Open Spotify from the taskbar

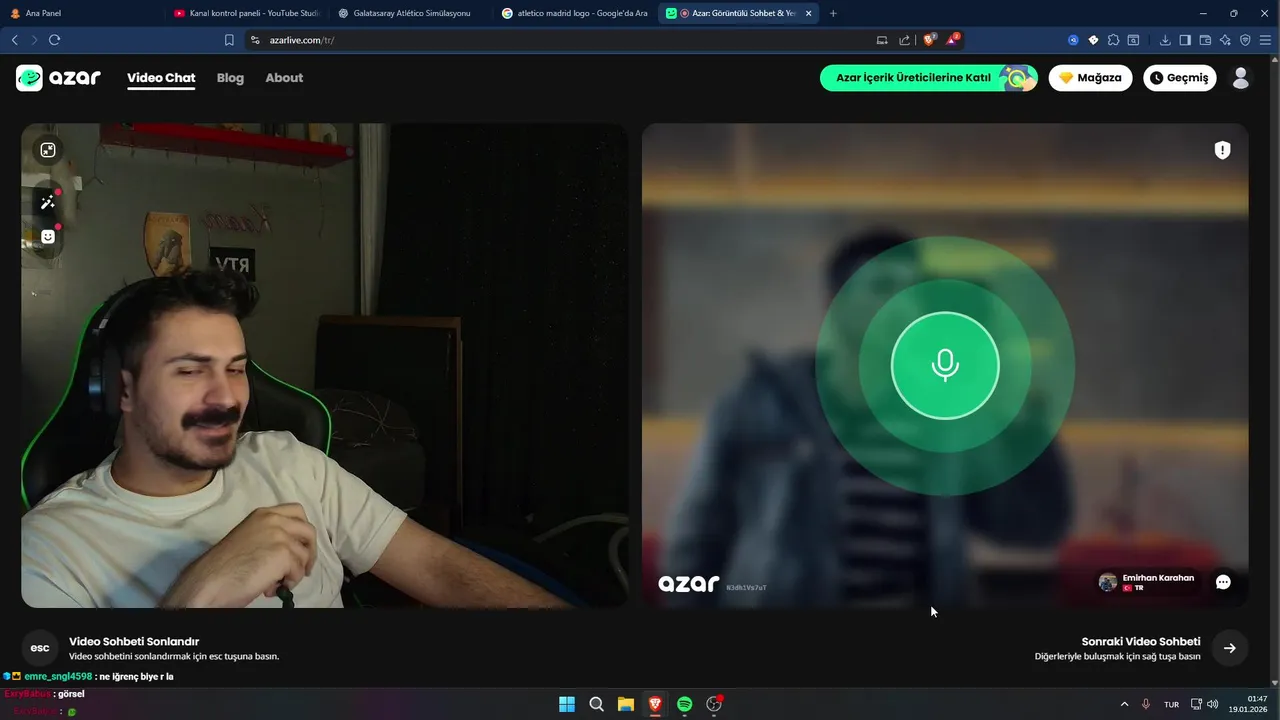pos(685,704)
